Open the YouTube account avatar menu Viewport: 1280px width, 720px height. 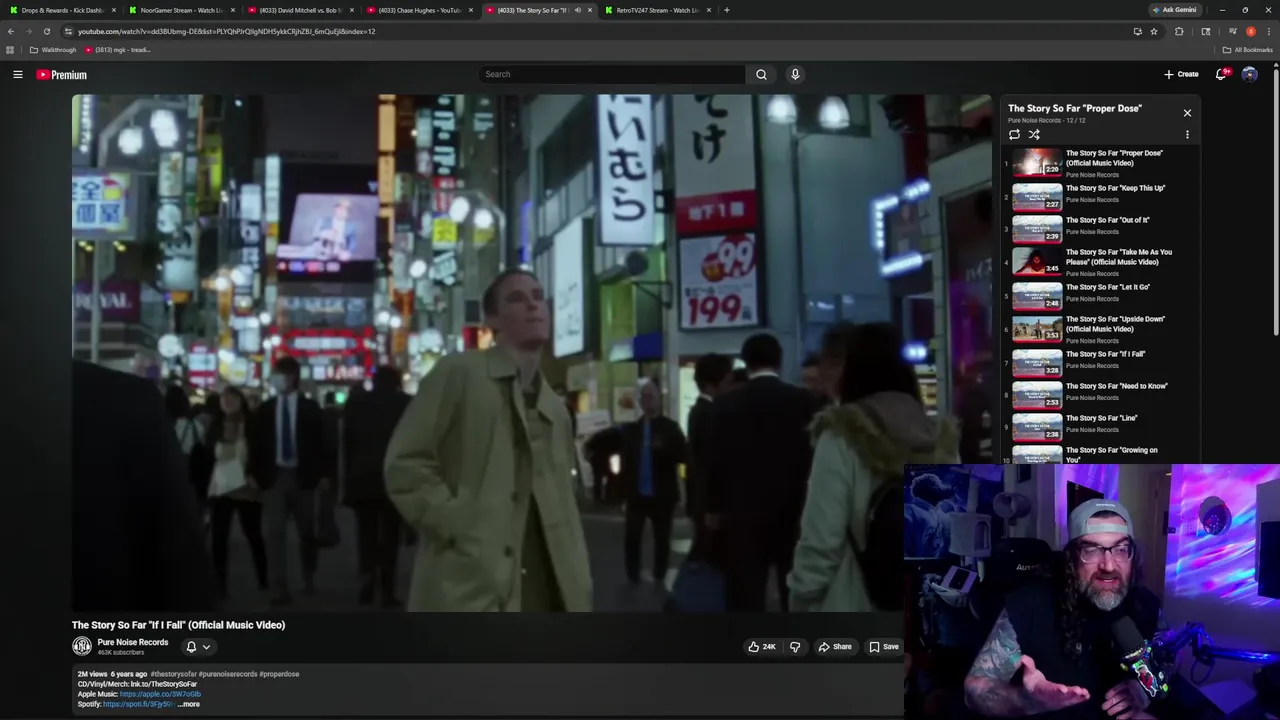[x=1249, y=74]
